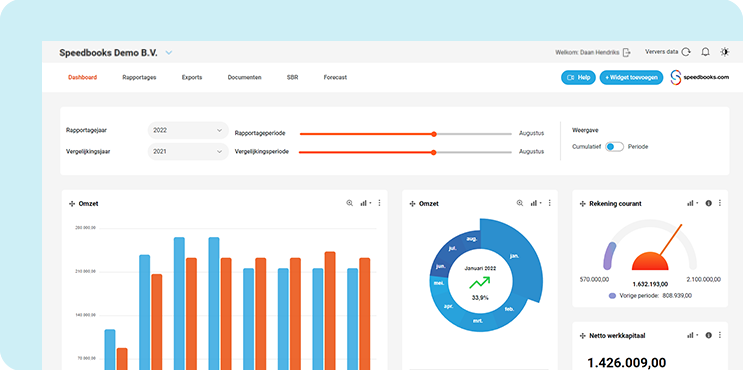Select the mrt. donut segment

tap(478, 321)
